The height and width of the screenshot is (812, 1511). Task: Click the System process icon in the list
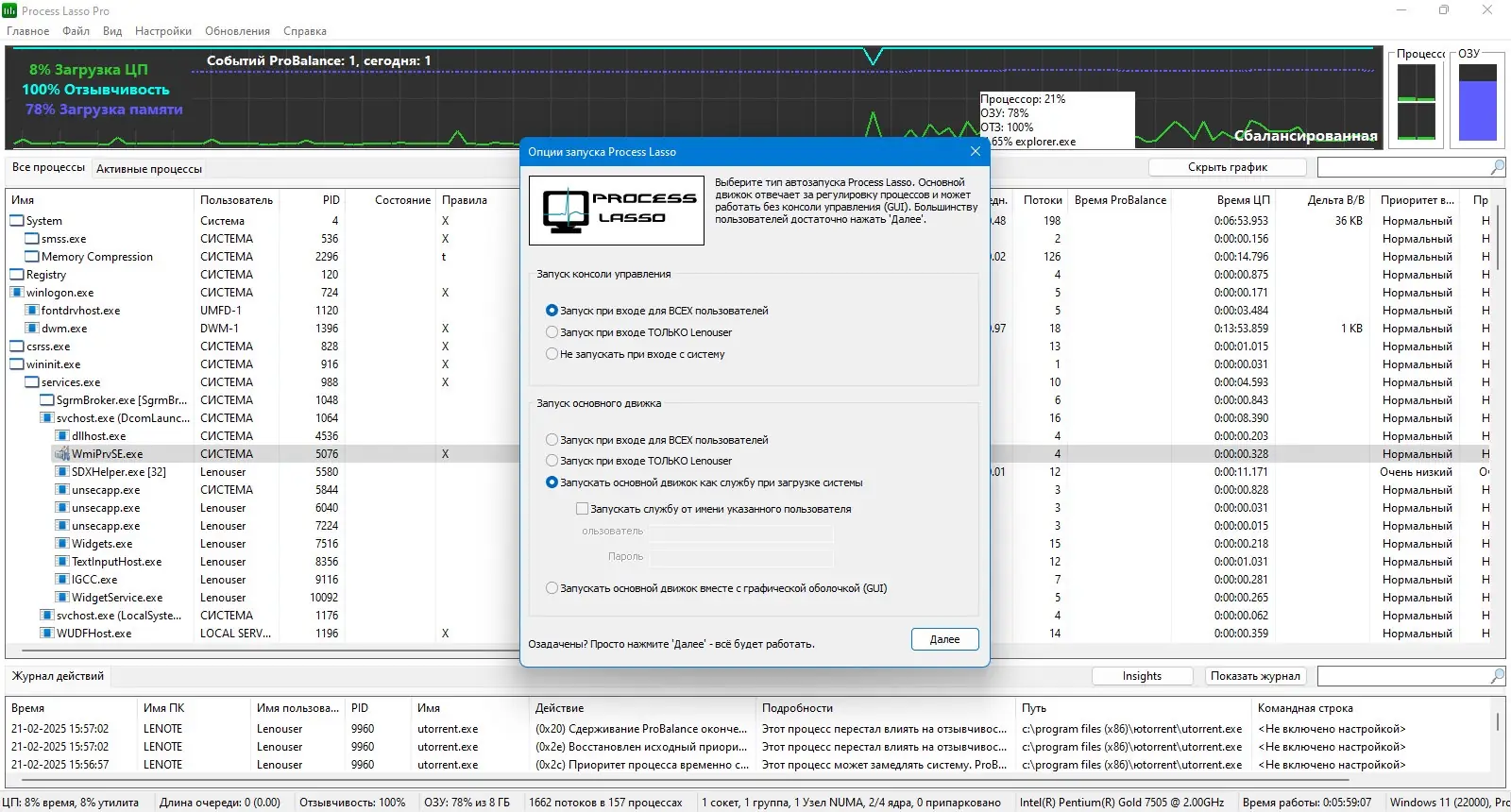[17, 221]
